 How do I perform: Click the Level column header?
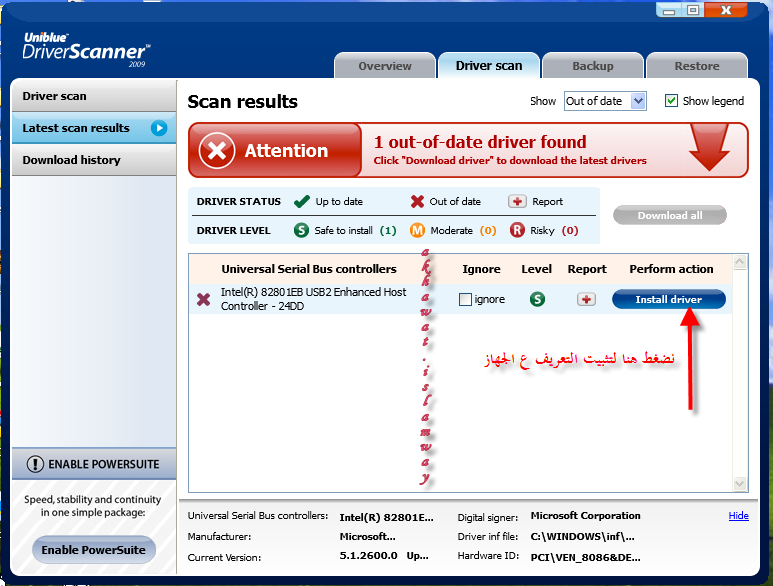(x=536, y=269)
